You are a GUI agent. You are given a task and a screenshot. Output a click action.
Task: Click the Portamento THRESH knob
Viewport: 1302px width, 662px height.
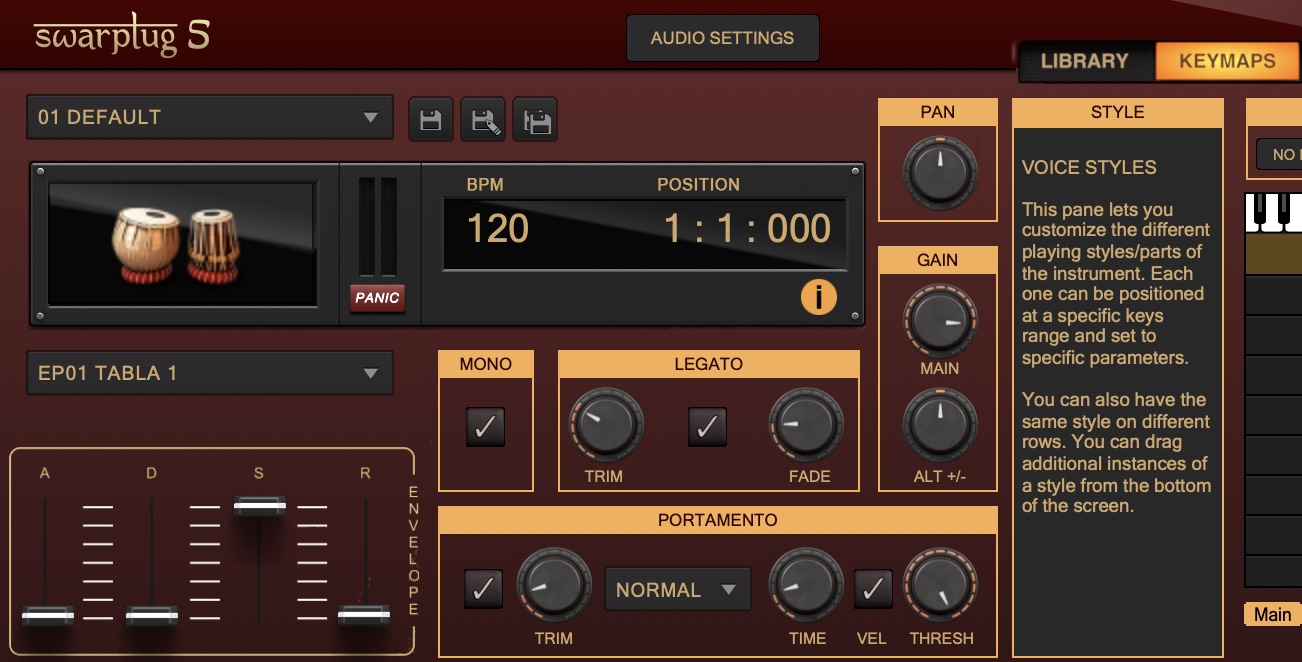[940, 587]
